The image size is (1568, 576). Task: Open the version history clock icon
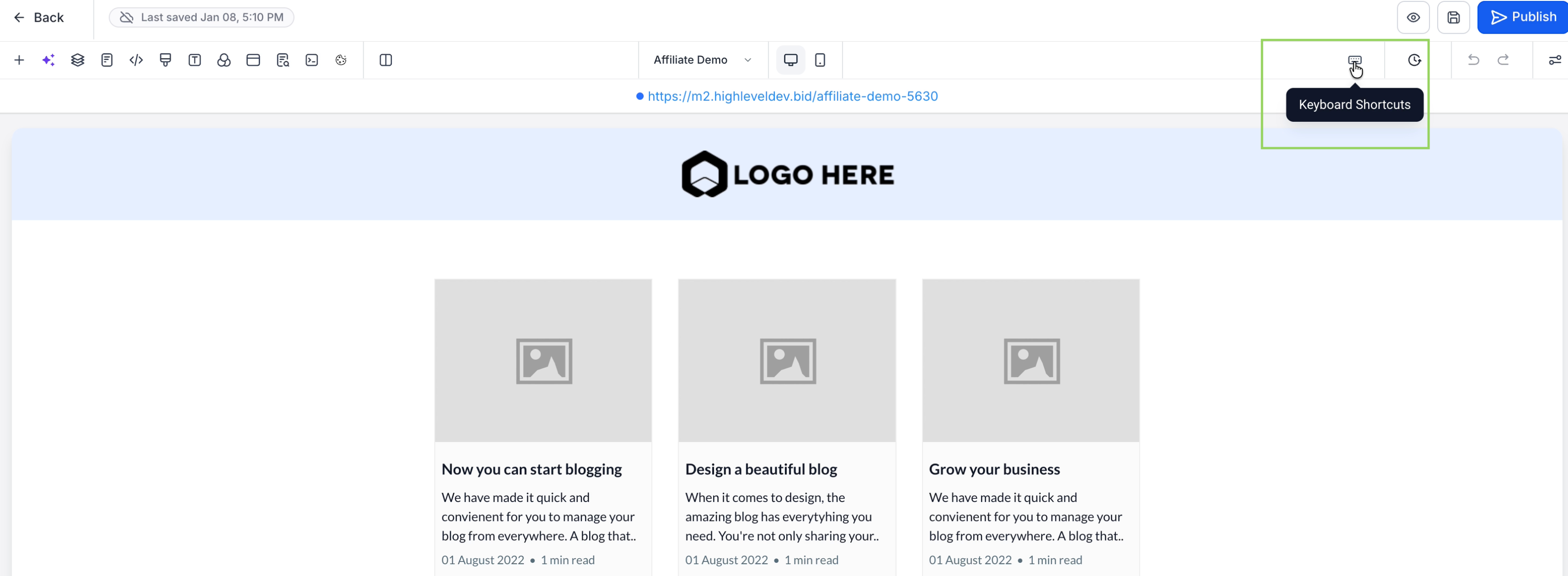pyautogui.click(x=1414, y=60)
